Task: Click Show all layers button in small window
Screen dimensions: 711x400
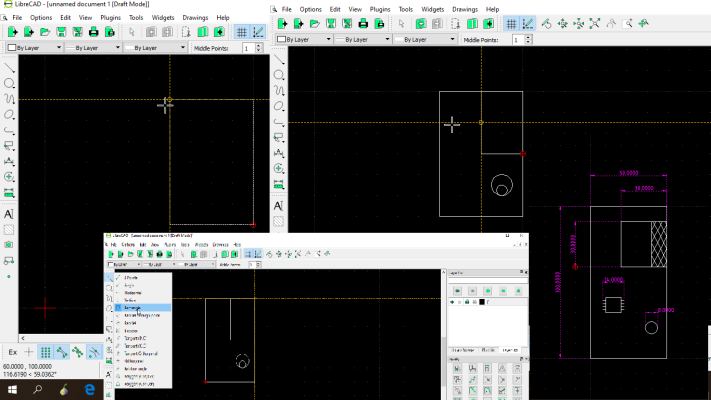Action: point(457,291)
